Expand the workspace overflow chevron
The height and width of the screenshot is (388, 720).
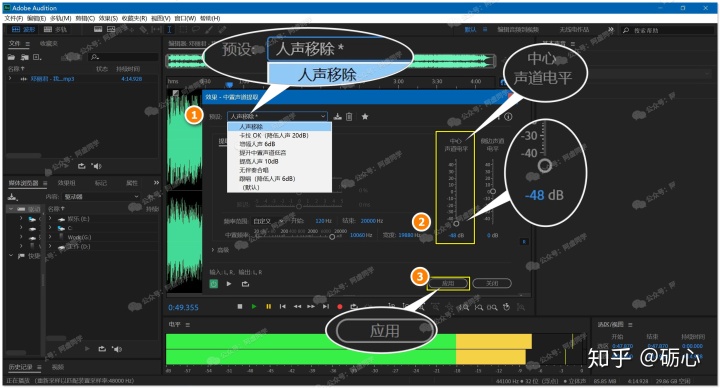[610, 29]
